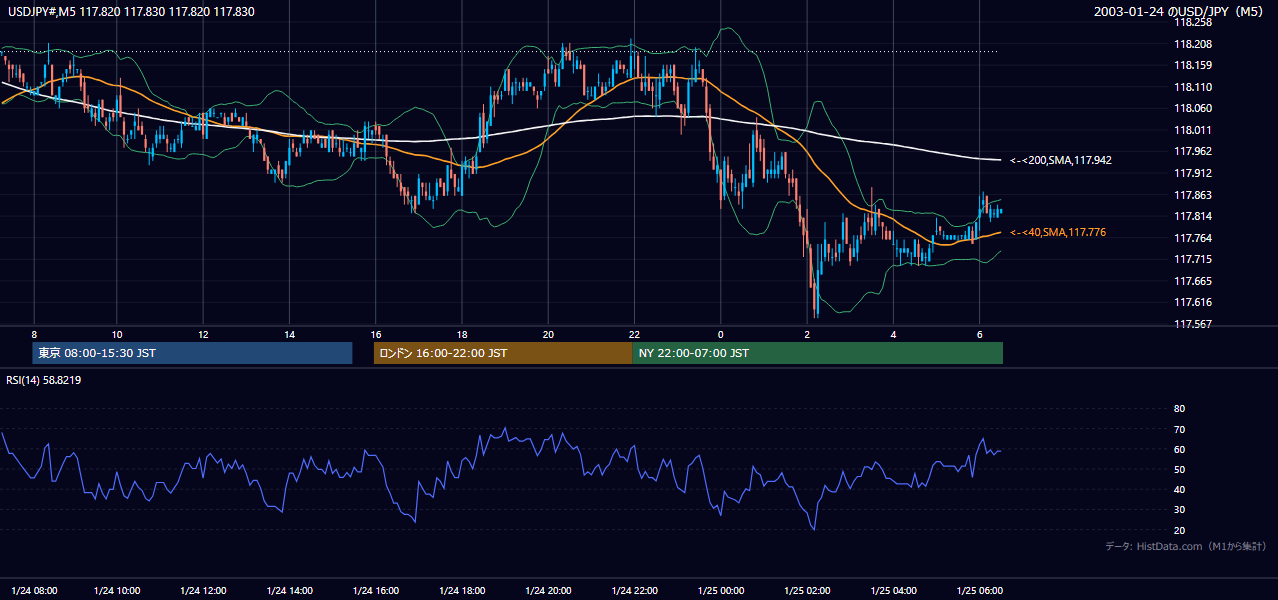This screenshot has height=600, width=1278.
Task: Click the 1/25 04:00 date label
Action: tap(893, 590)
